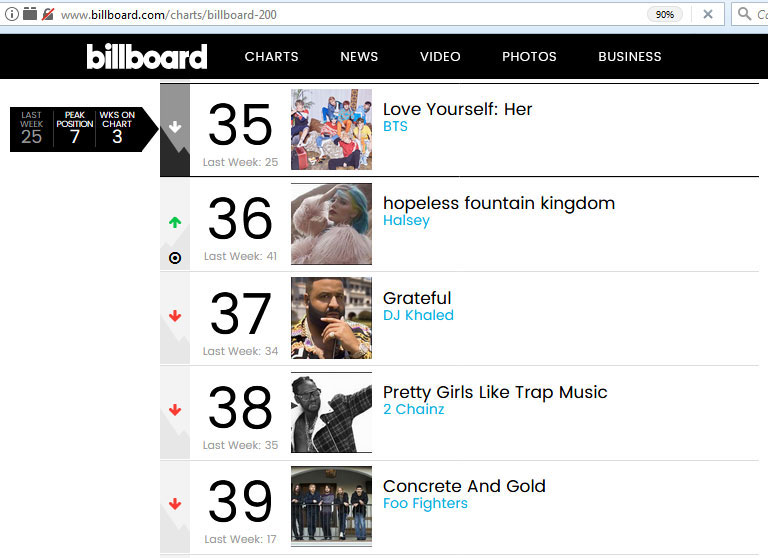Open the BUSINESS section
The image size is (768, 558).
tap(629, 57)
